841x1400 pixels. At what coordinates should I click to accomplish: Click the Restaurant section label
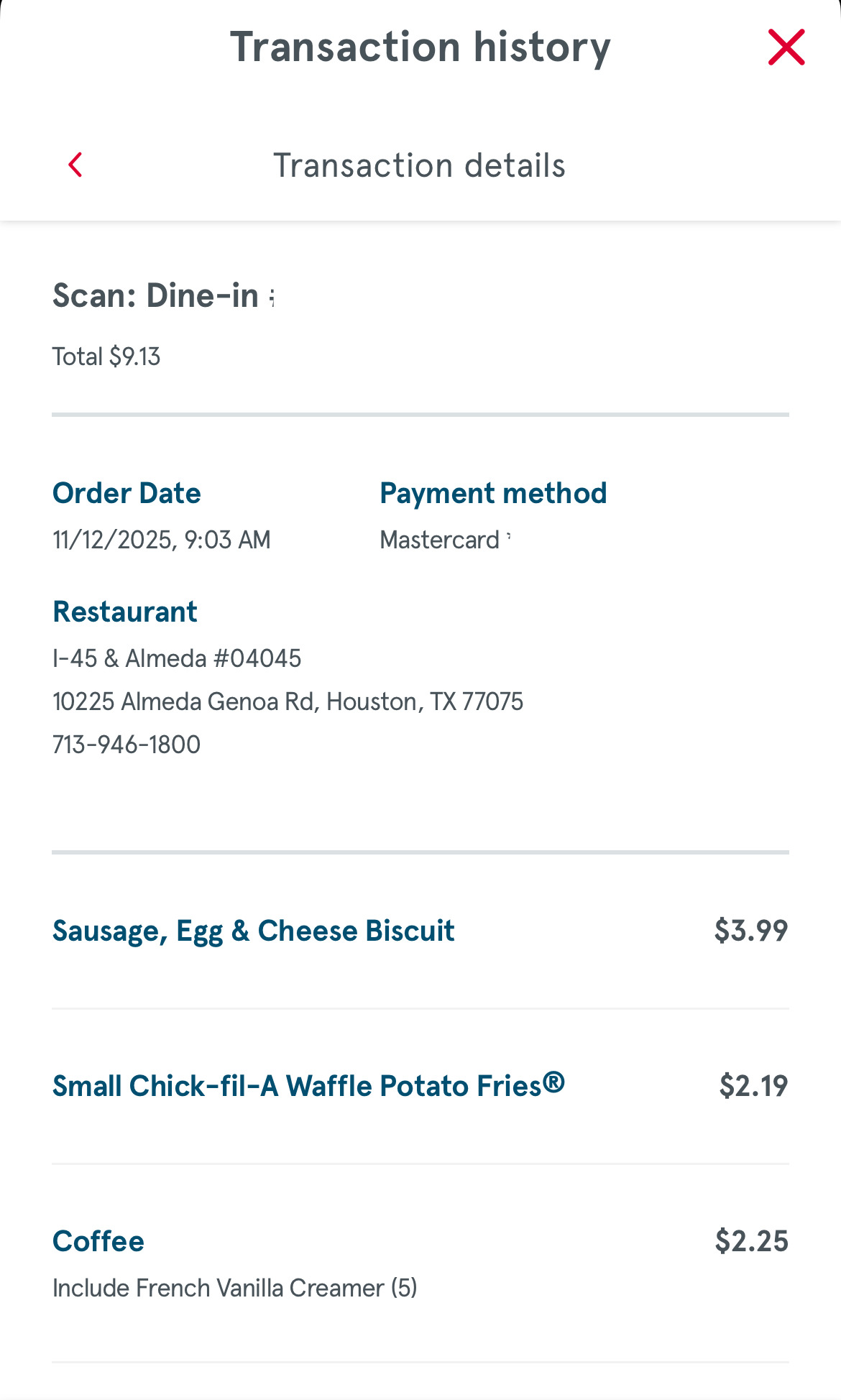(125, 612)
